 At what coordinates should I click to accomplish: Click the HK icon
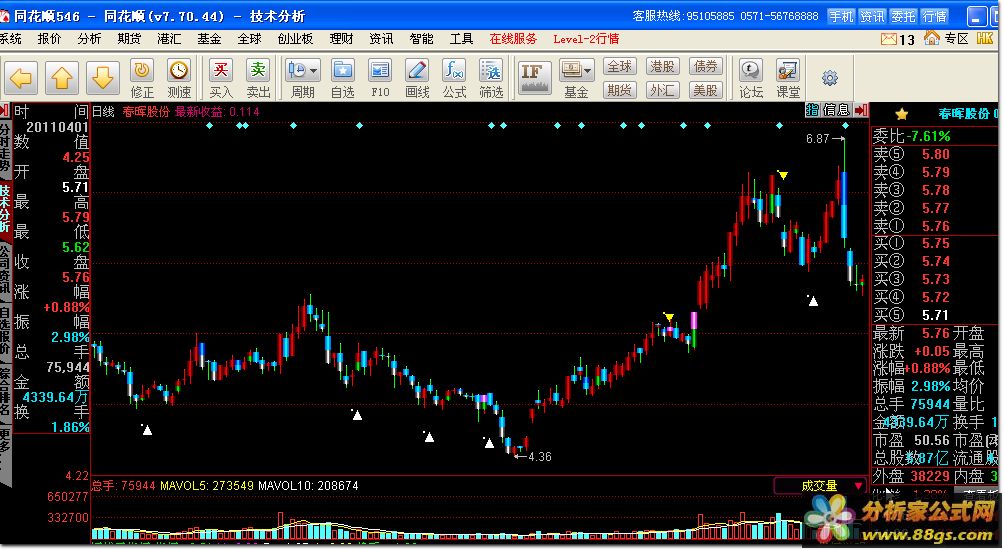click(x=985, y=38)
